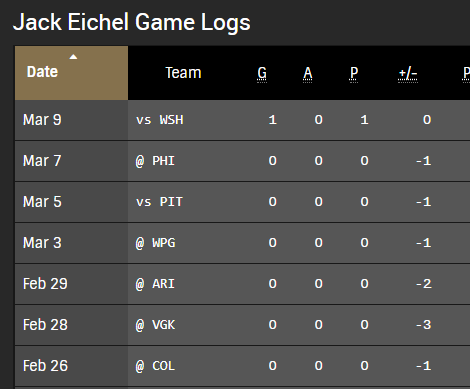470x389 pixels.
Task: Sort by the A assists column
Action: pos(308,73)
